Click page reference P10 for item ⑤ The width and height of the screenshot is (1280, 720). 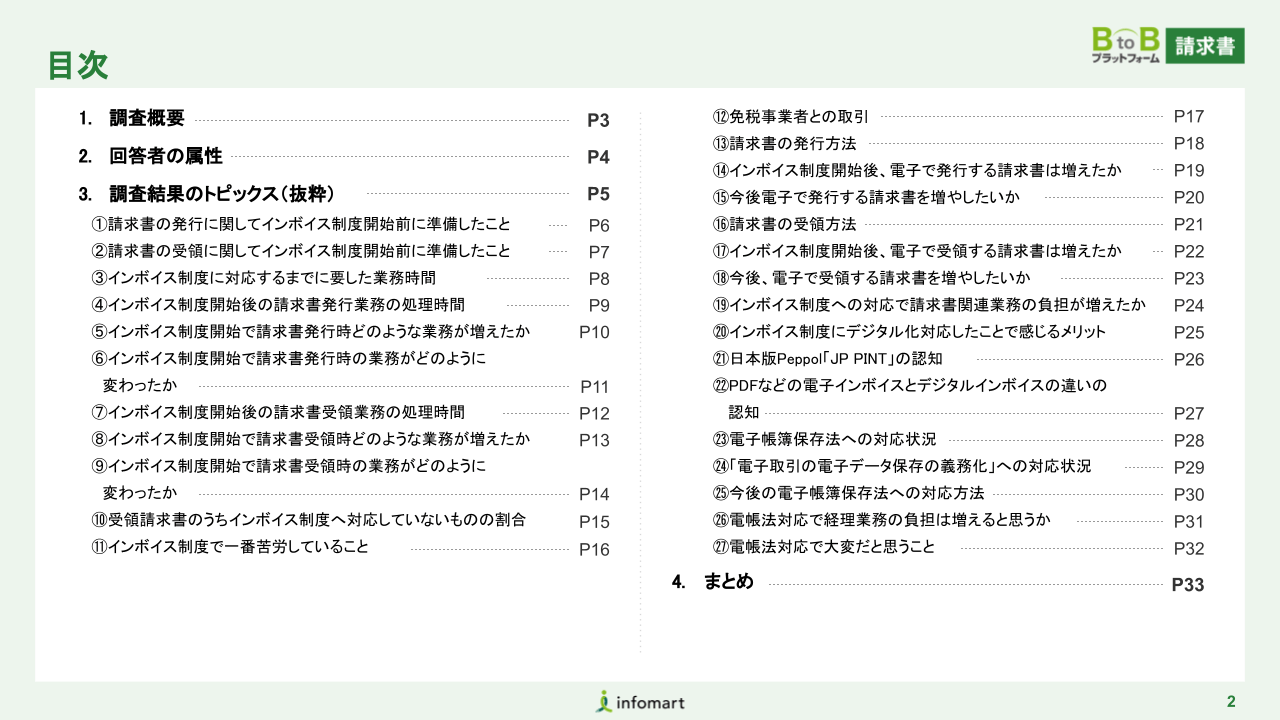(594, 333)
